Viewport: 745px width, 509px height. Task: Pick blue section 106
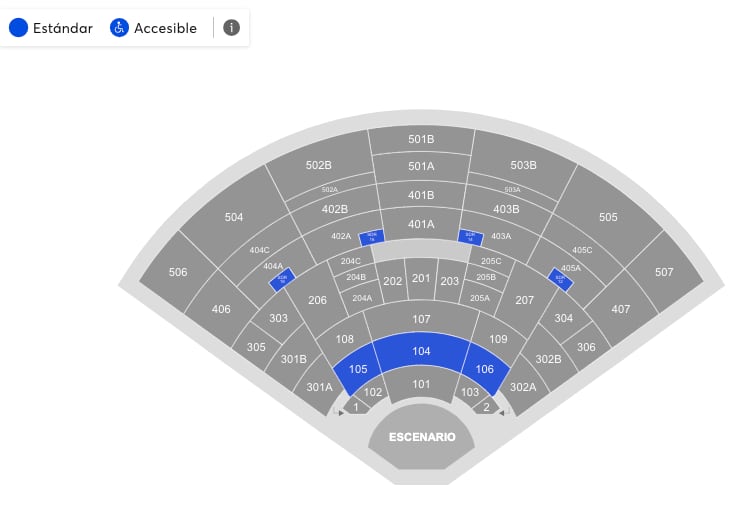485,369
